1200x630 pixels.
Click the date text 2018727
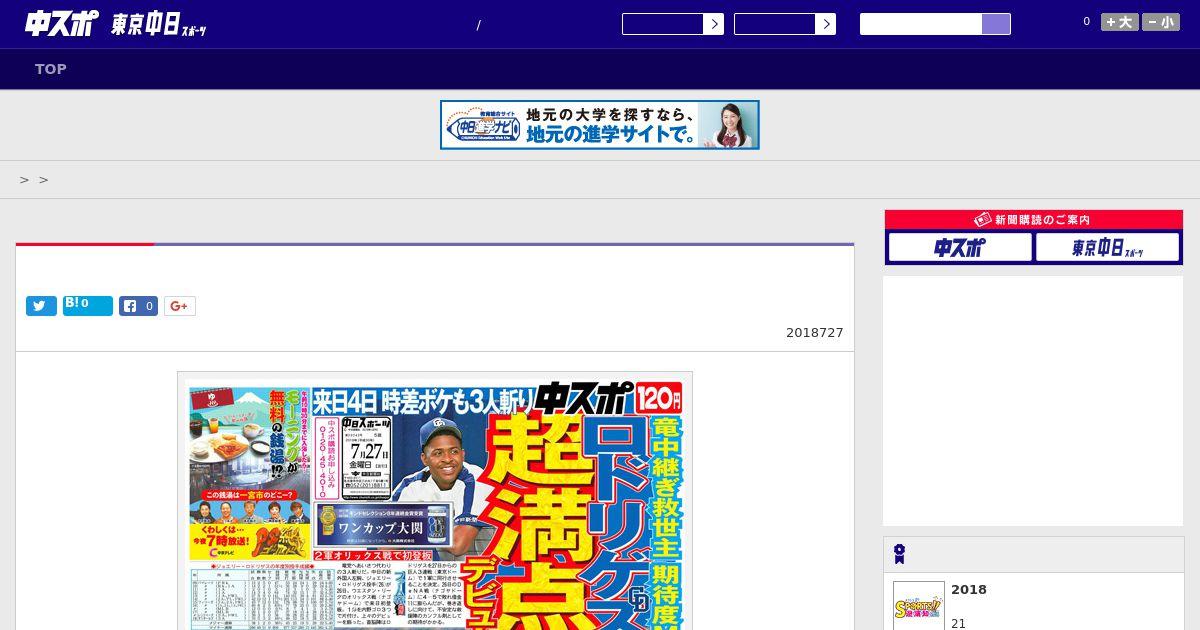pyautogui.click(x=815, y=333)
